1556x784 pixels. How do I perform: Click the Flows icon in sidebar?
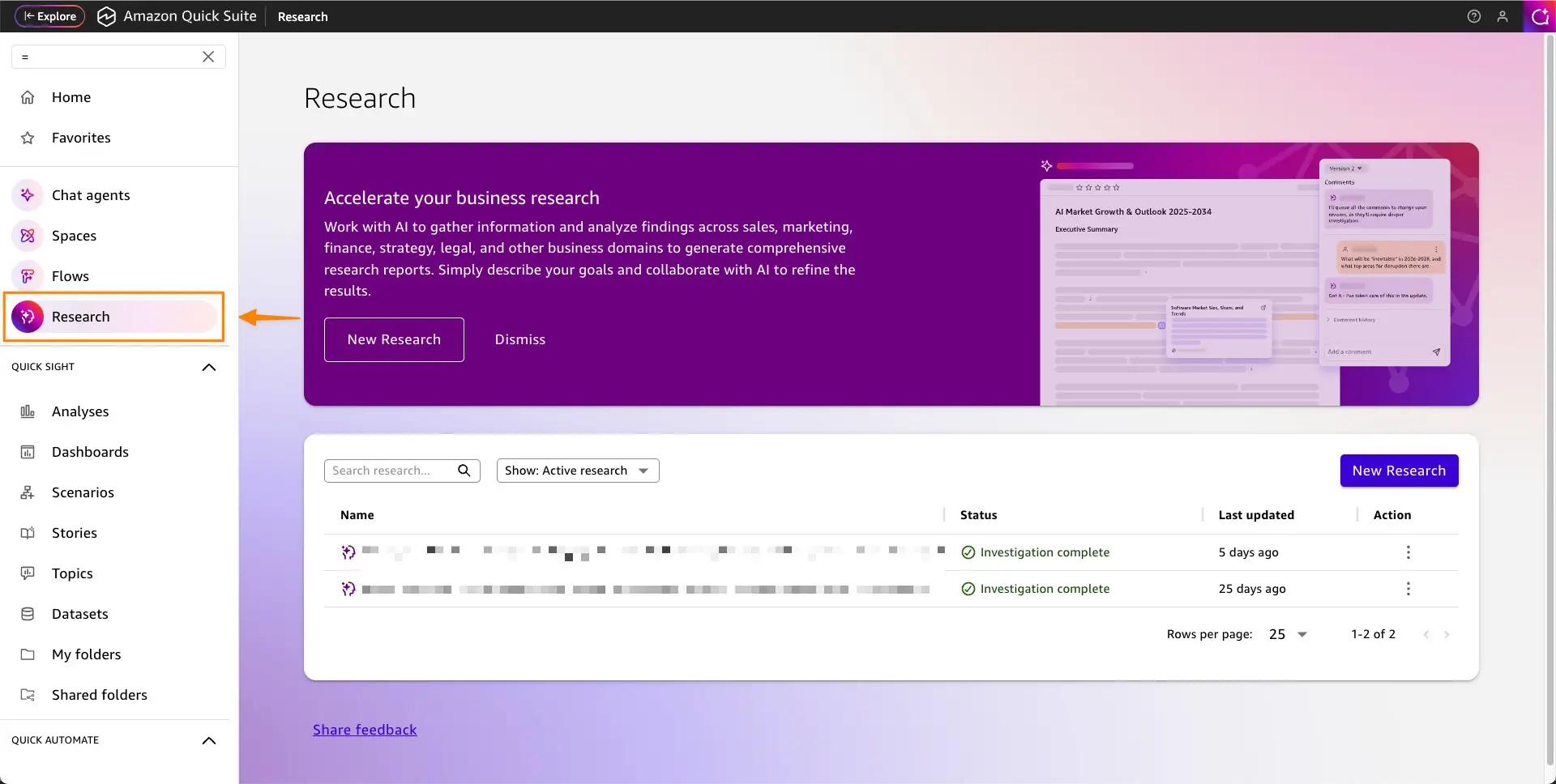[28, 276]
